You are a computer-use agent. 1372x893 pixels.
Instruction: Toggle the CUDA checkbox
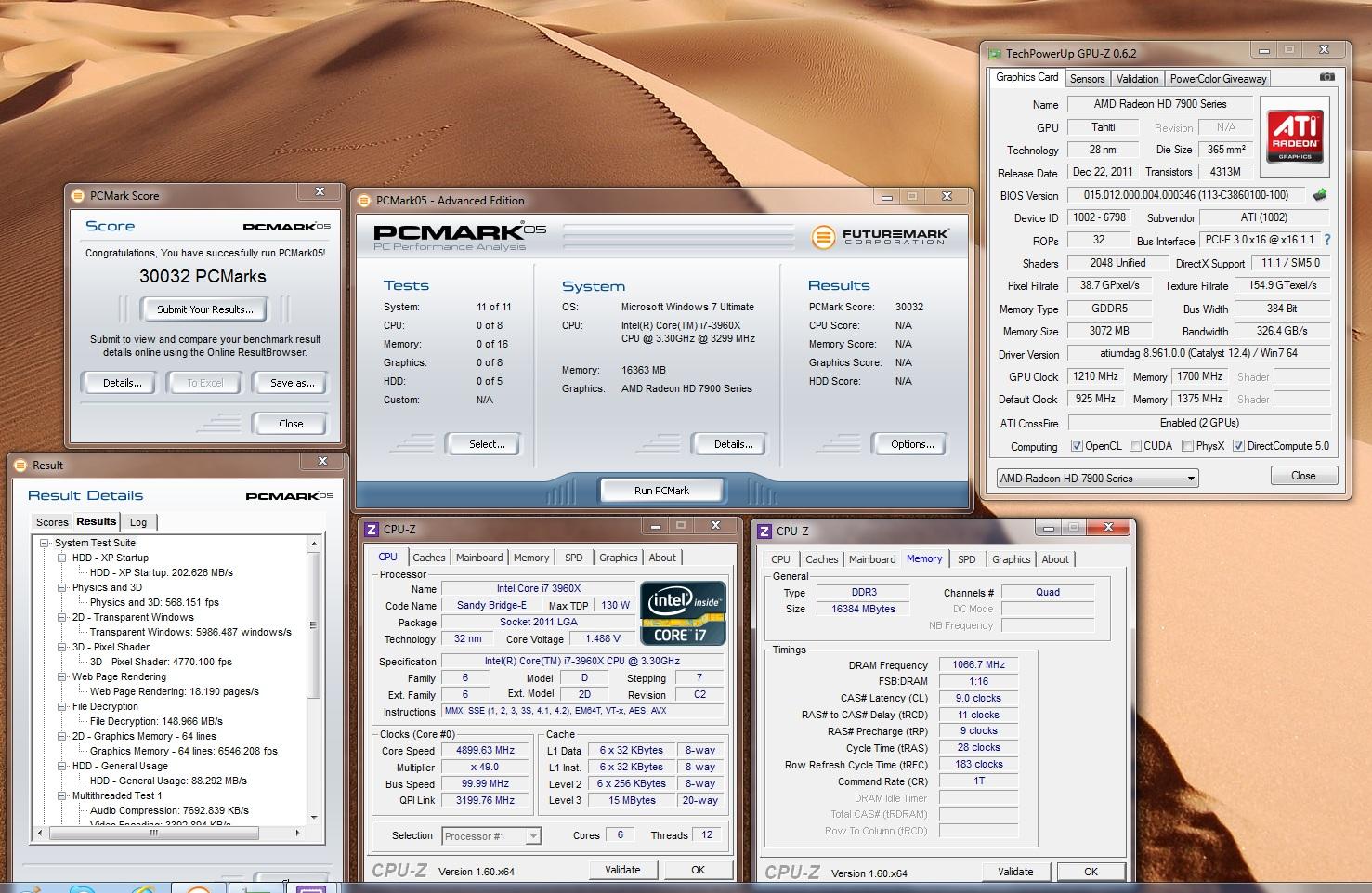1135,446
